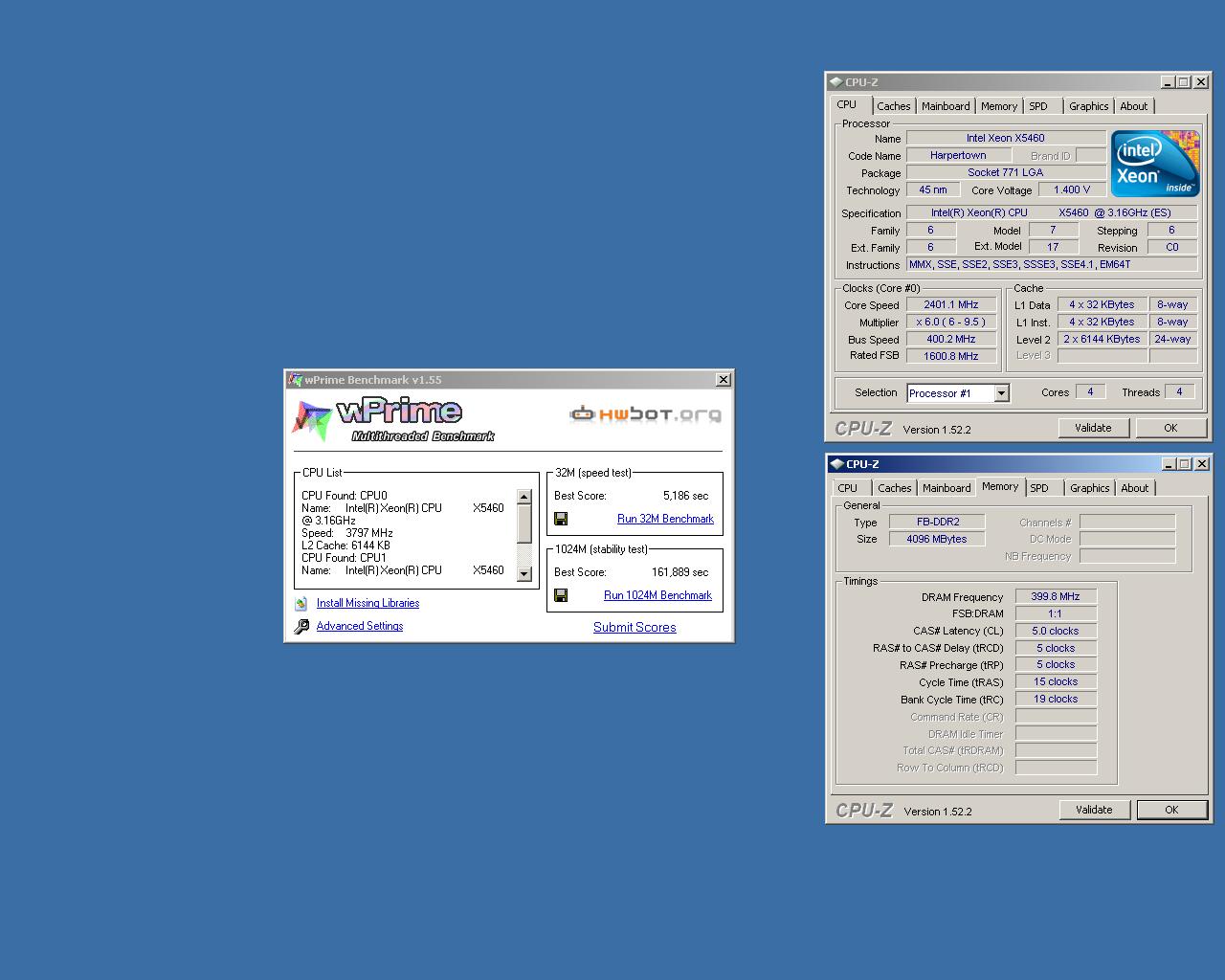Open the Processor #1 selection dropdown
This screenshot has width=1225, height=980.
pyautogui.click(x=1001, y=393)
